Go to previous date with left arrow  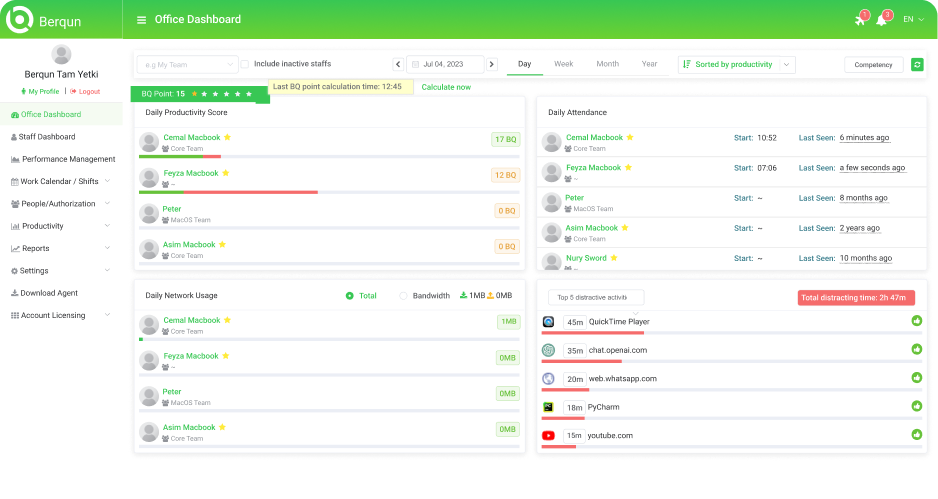[397, 65]
